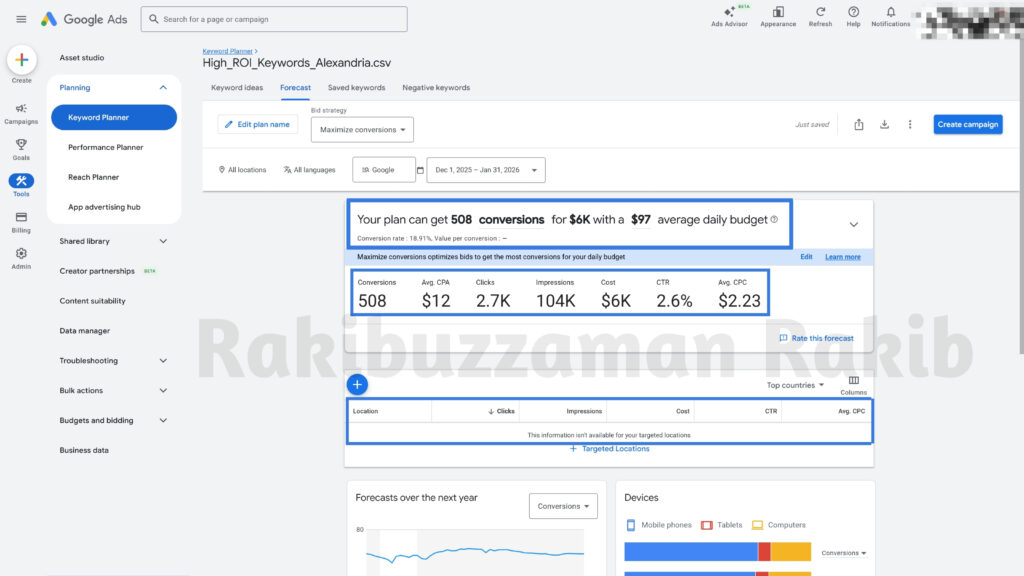
Task: Open the hamburger main menu
Action: [x=21, y=19]
